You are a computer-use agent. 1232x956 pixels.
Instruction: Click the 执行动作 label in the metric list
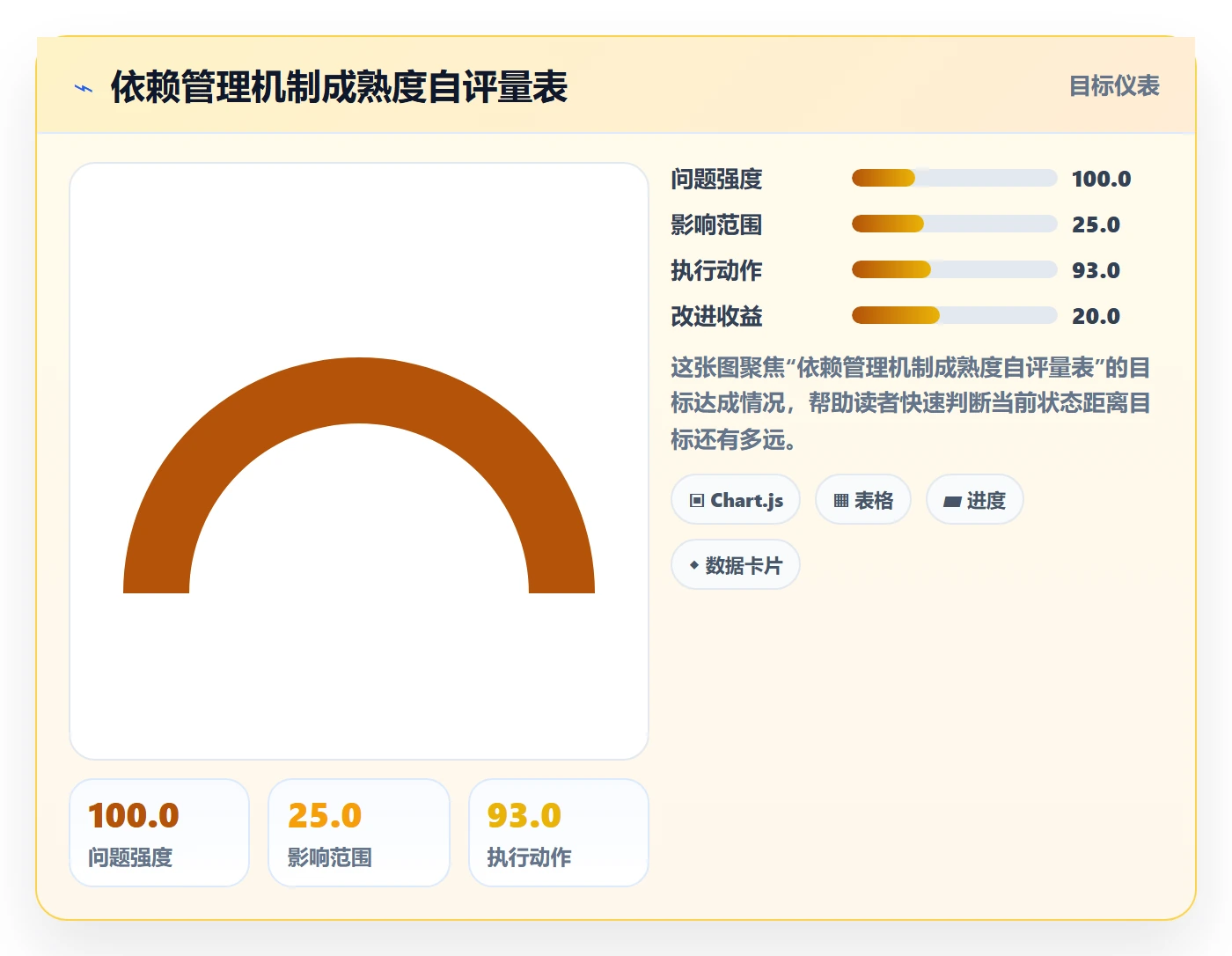(716, 270)
